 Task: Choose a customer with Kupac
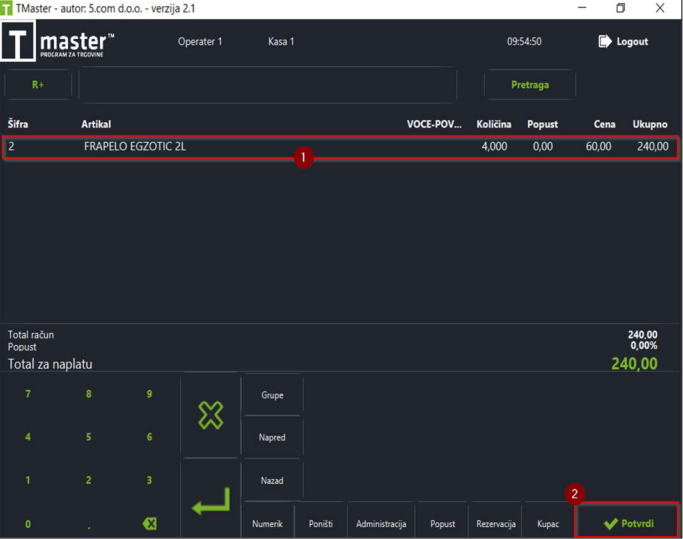[x=548, y=523]
